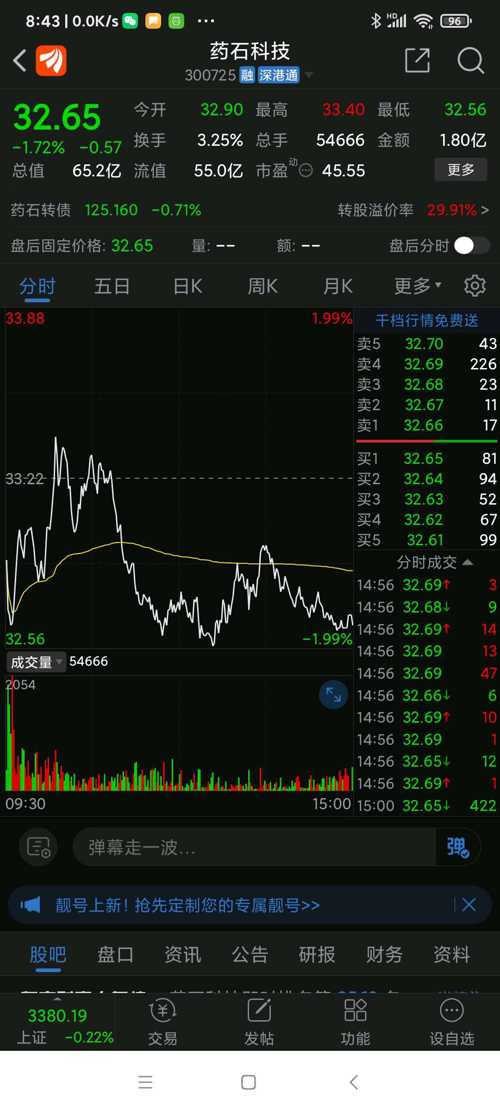The height and width of the screenshot is (1111, 500).
Task: Tap the volume bar chart
Action: 178,733
